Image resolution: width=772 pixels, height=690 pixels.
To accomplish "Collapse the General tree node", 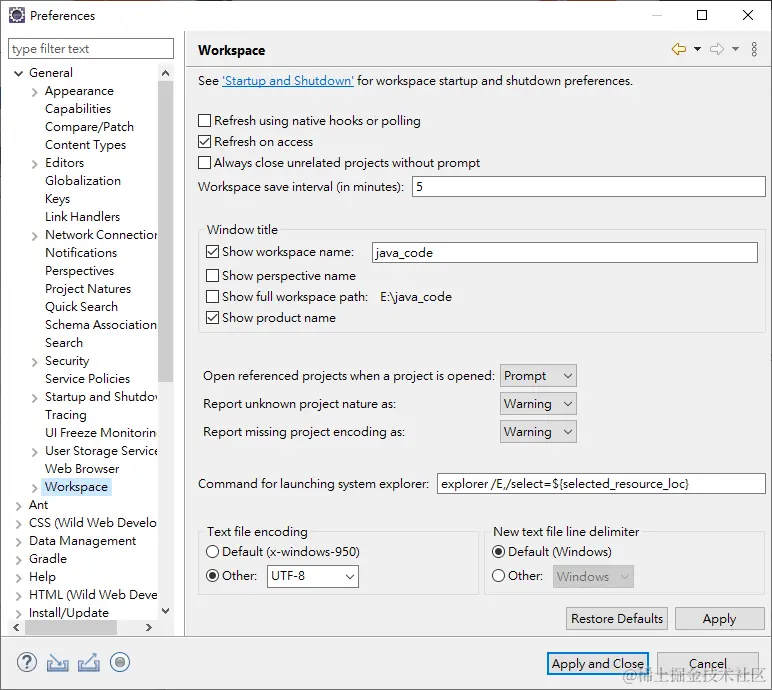I will pos(19,73).
